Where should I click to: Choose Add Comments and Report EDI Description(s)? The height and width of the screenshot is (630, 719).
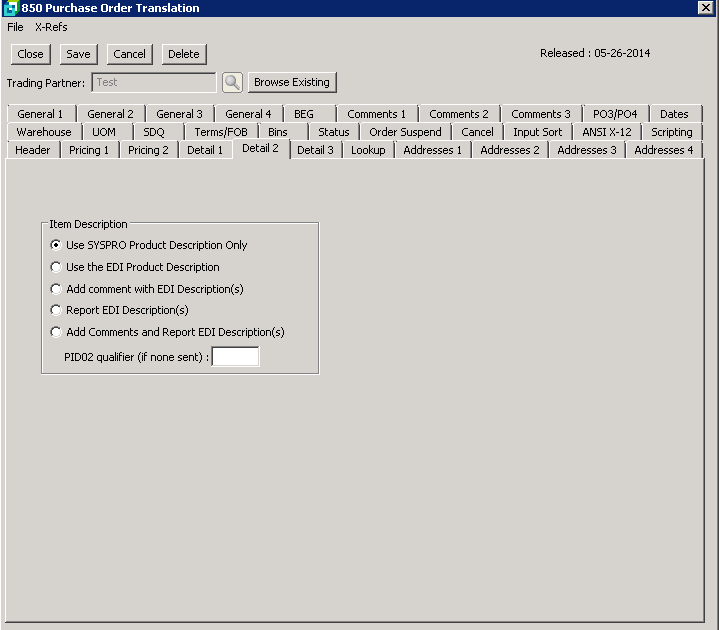56,332
